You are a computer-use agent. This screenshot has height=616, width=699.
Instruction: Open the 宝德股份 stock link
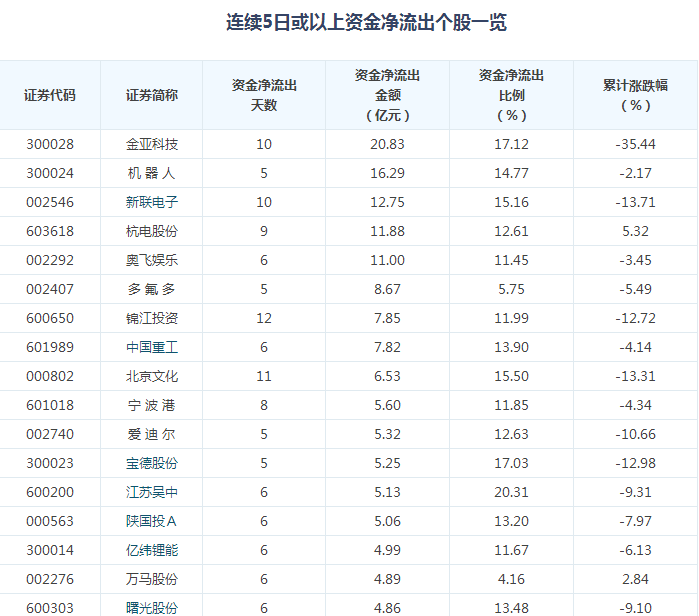(152, 463)
